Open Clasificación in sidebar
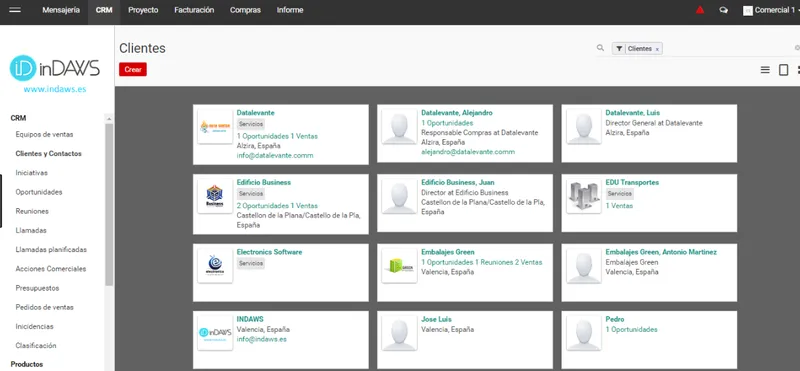 click(x=36, y=345)
